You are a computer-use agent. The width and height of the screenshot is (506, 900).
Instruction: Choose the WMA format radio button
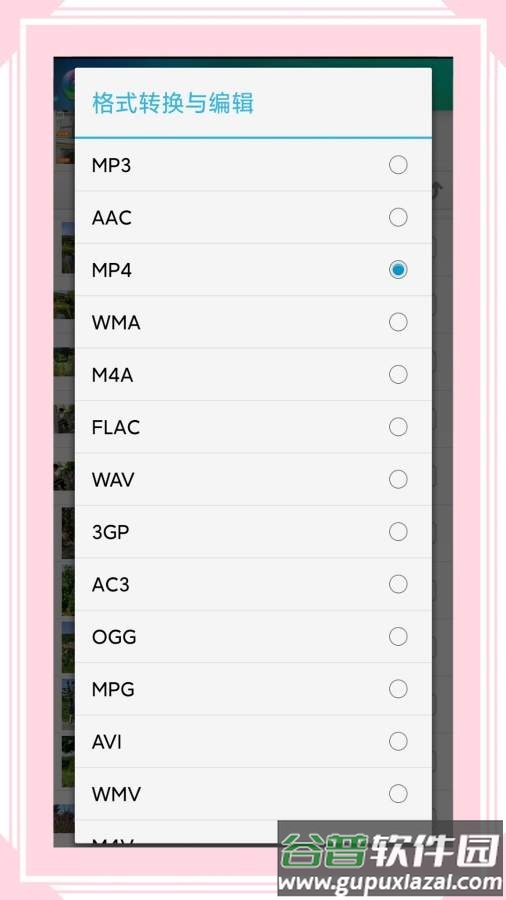[x=398, y=323]
